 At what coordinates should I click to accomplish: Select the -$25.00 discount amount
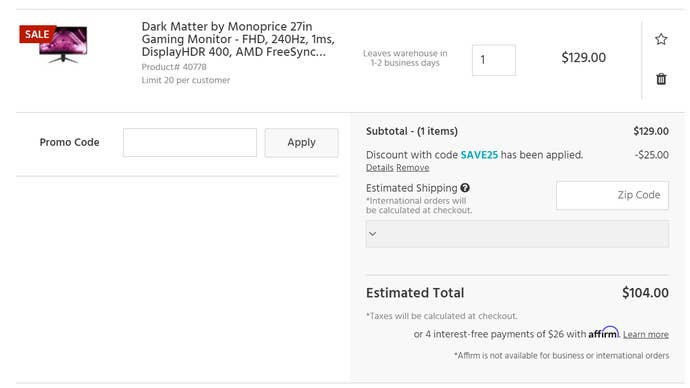pos(652,155)
